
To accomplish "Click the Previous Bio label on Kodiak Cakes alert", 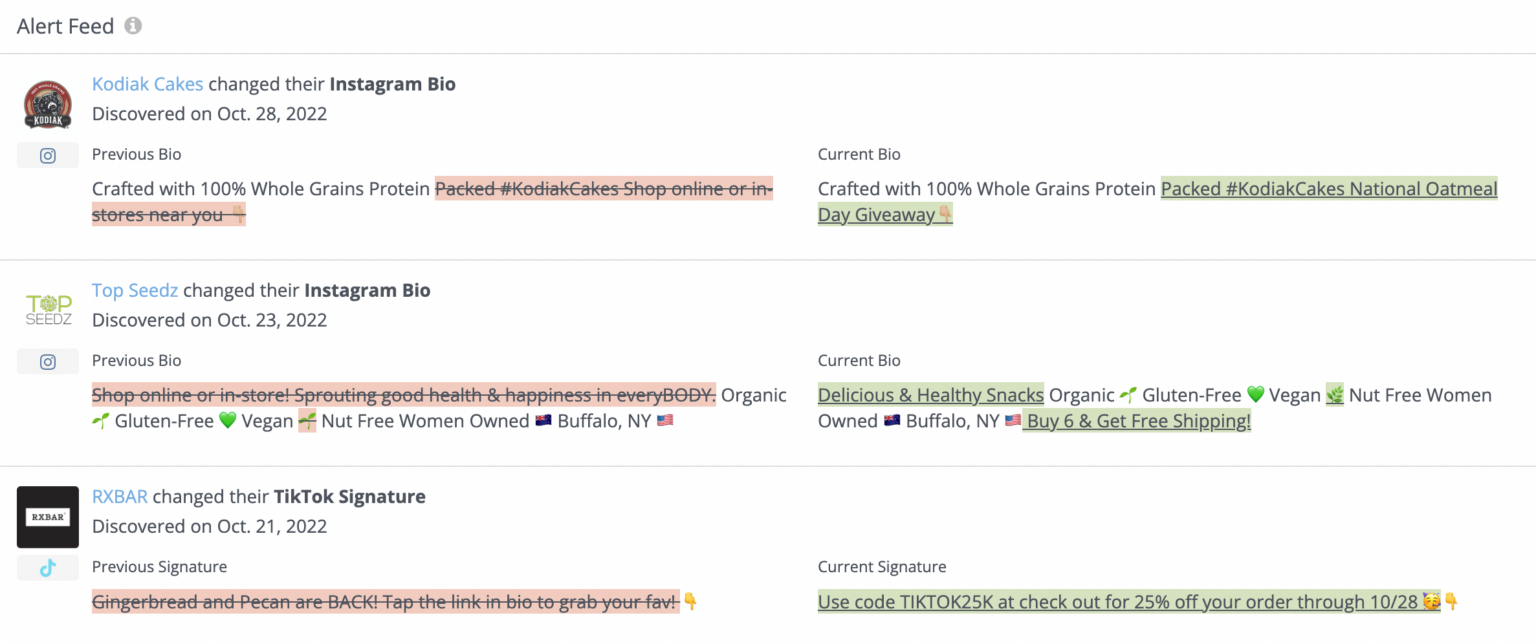I will [x=136, y=154].
